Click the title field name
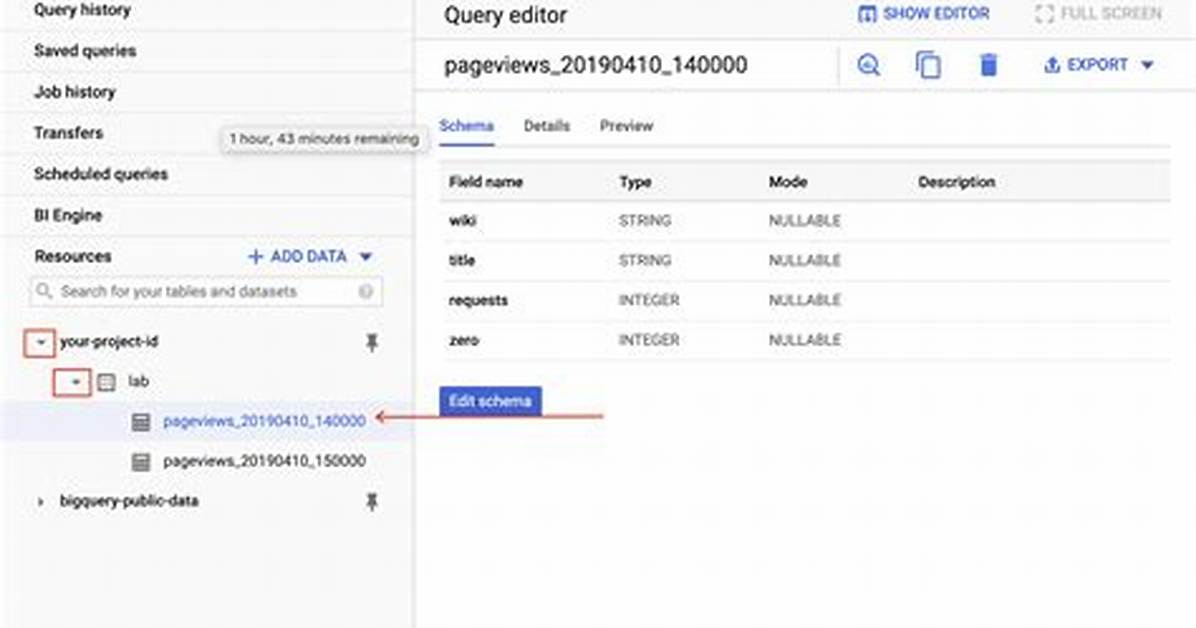This screenshot has height=628, width=1196. click(461, 260)
